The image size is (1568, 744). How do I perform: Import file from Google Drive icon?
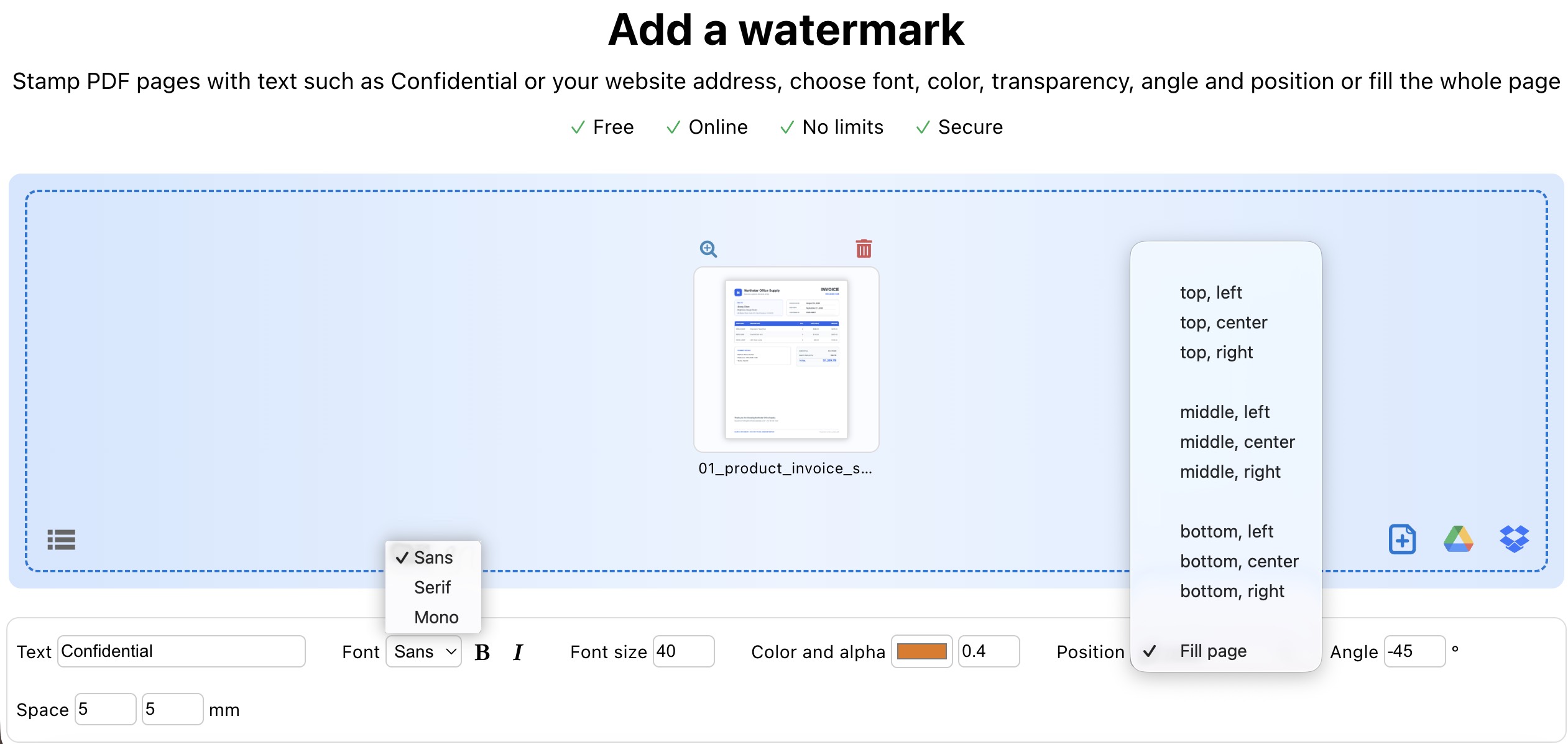click(1458, 539)
